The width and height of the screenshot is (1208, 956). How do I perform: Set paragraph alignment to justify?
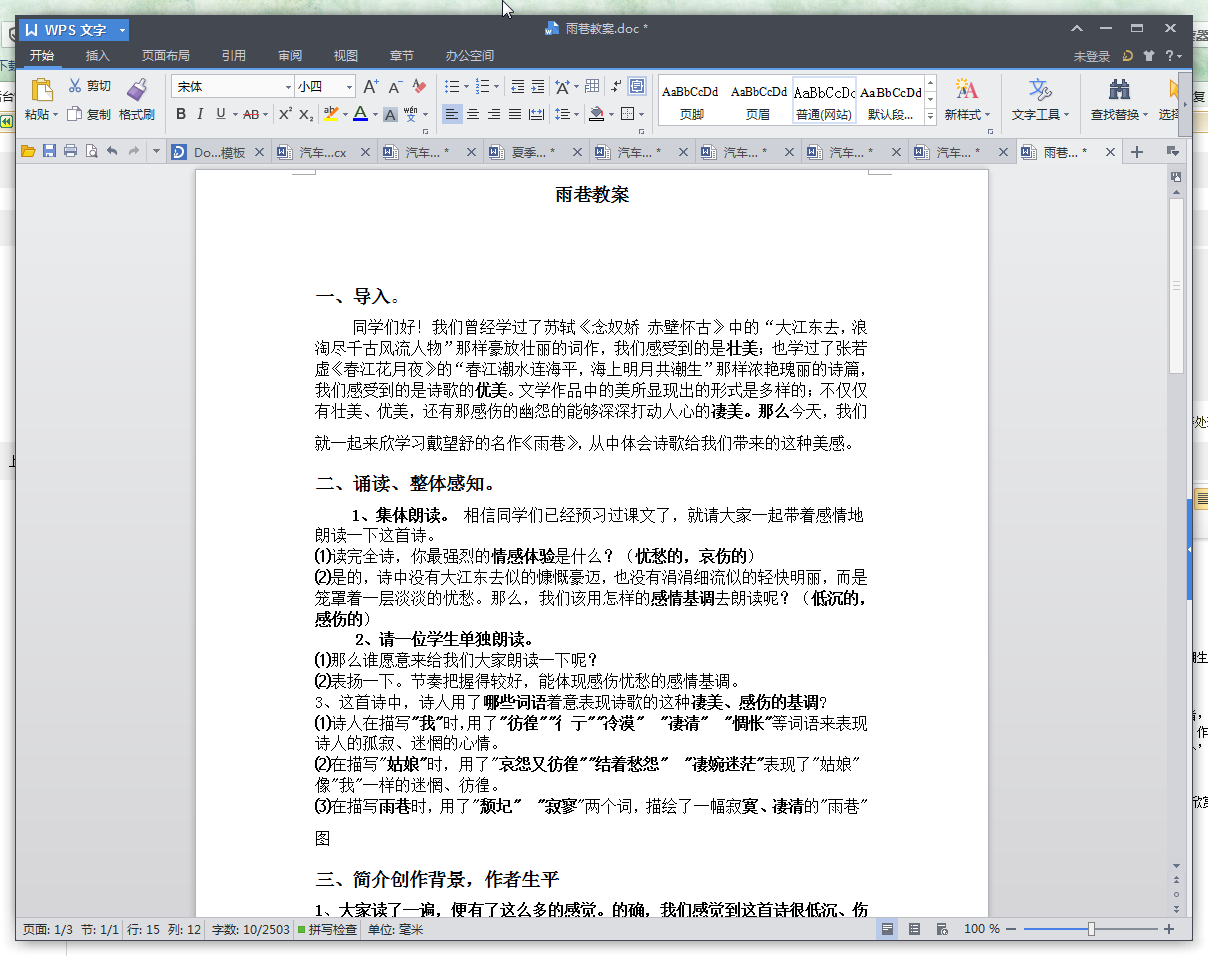pos(515,114)
